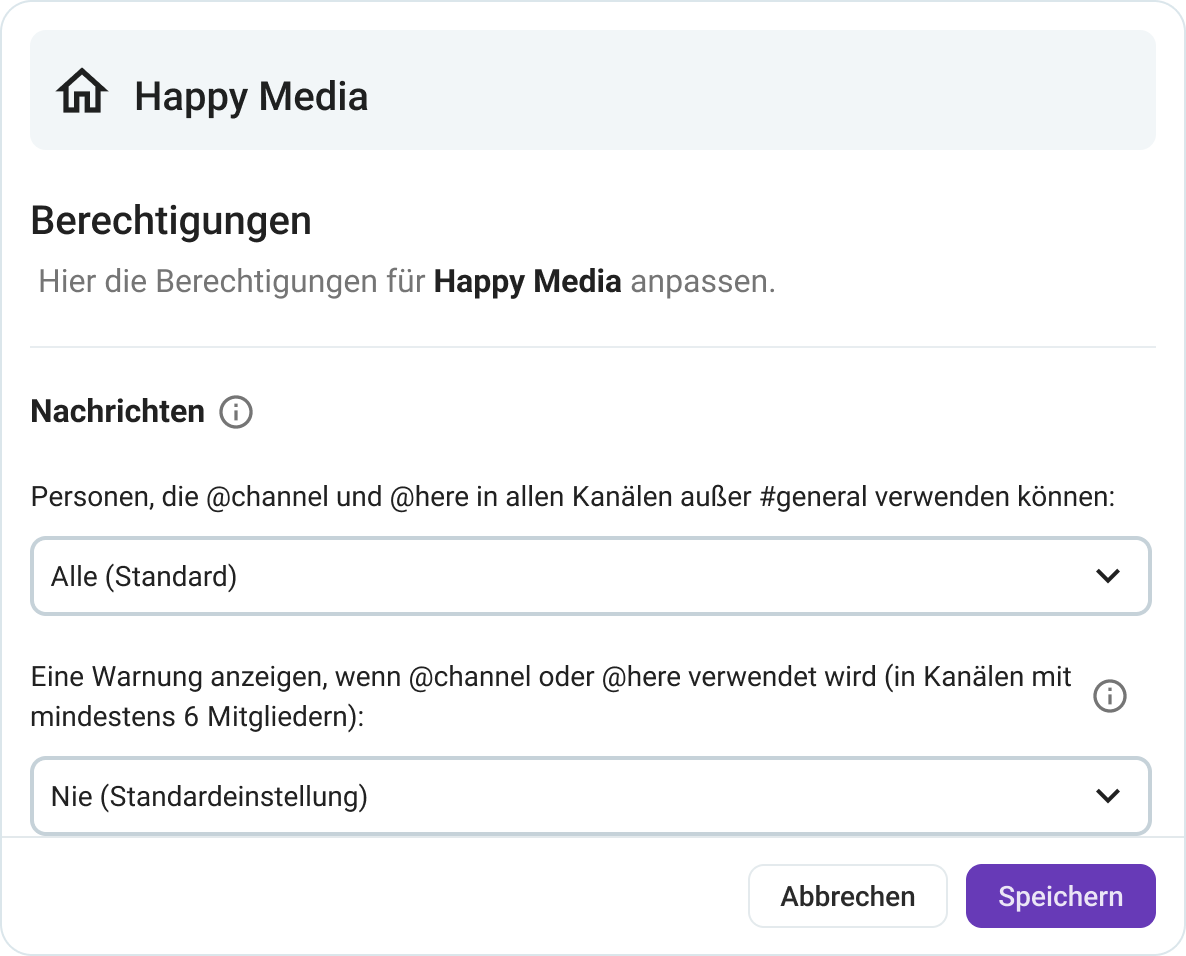Select the "Alle (Standard)" text in the combo box

(144, 577)
